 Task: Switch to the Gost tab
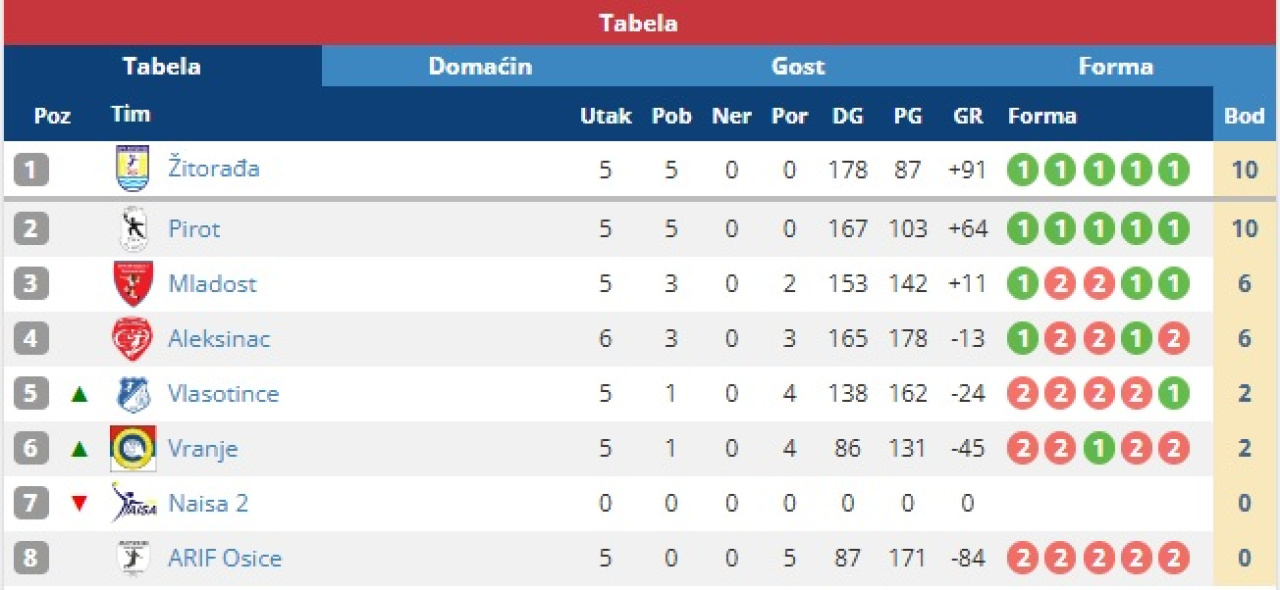798,67
